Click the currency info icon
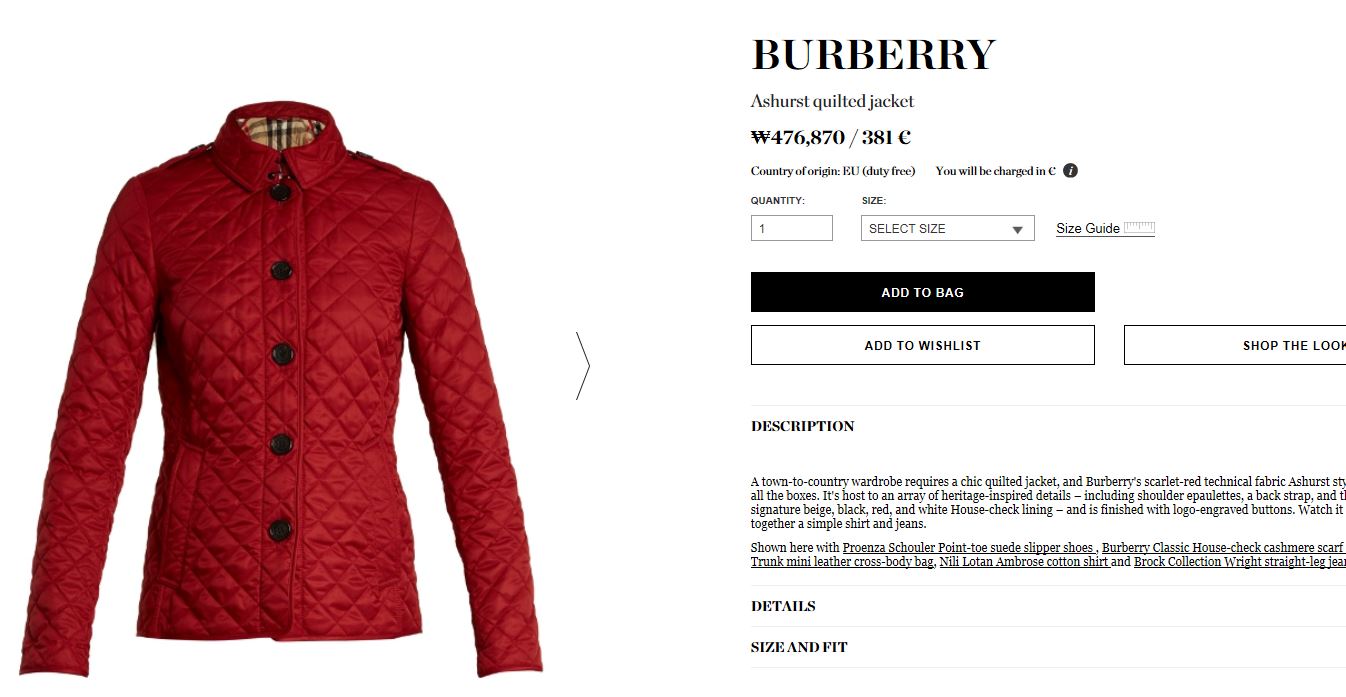Viewport: 1346px width, 697px height. point(1070,171)
